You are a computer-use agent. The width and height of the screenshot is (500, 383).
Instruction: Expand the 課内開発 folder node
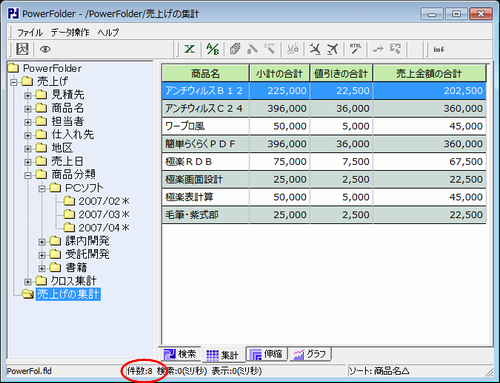coord(42,242)
